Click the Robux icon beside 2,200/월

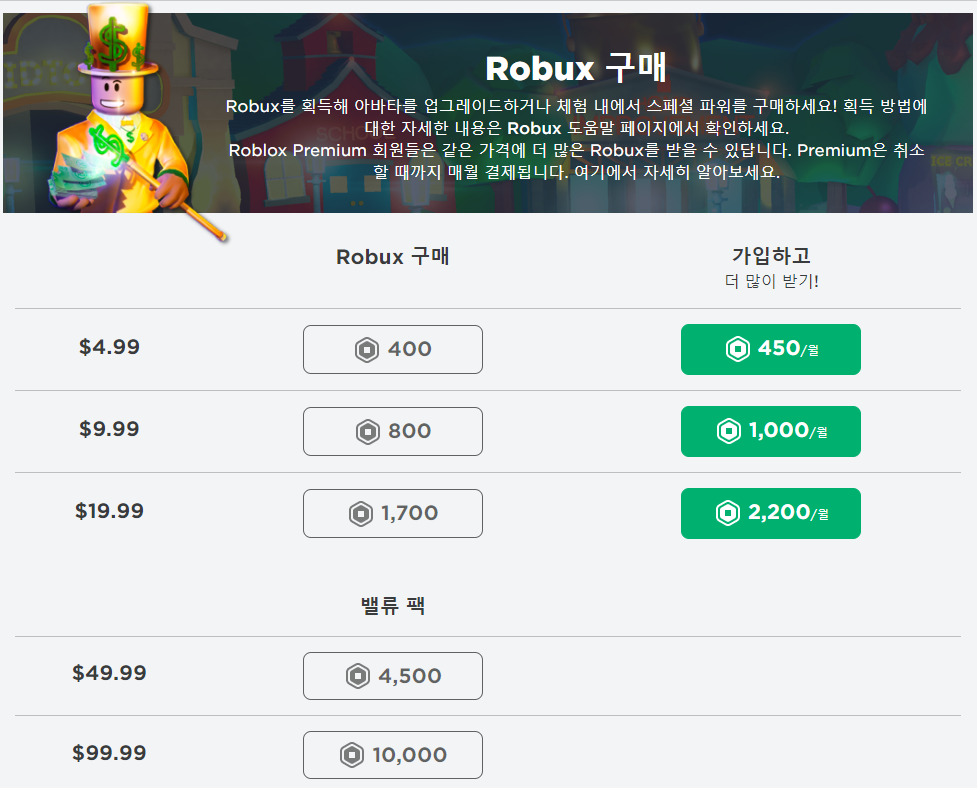click(x=727, y=513)
